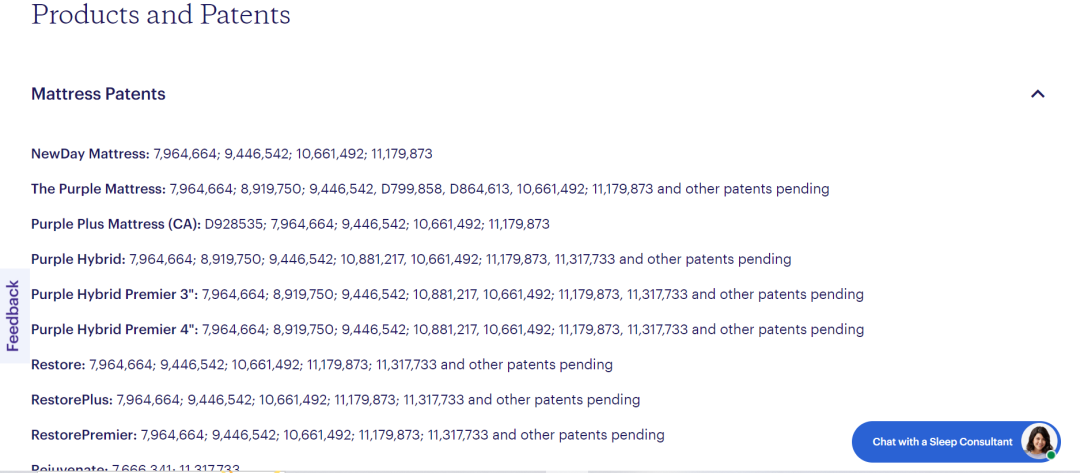Select the Purple Hybrid Premier 4" label

[114, 329]
